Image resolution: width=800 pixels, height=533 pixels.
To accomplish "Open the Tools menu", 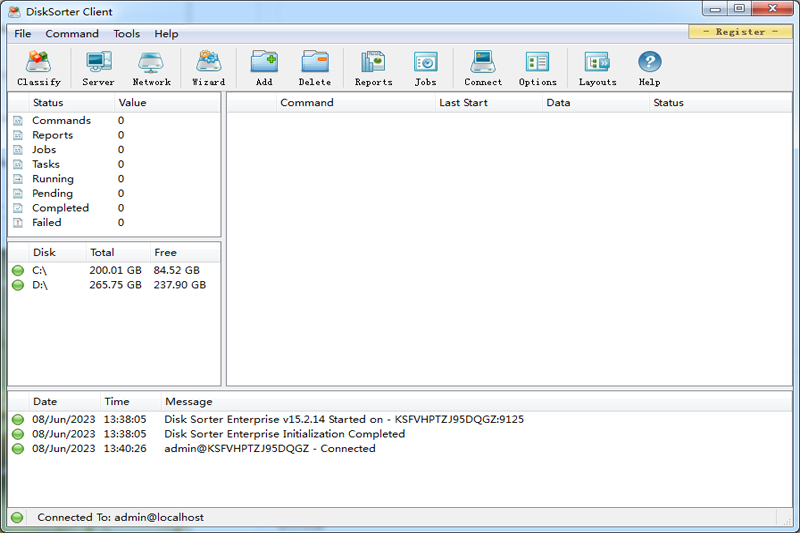I will [x=127, y=34].
